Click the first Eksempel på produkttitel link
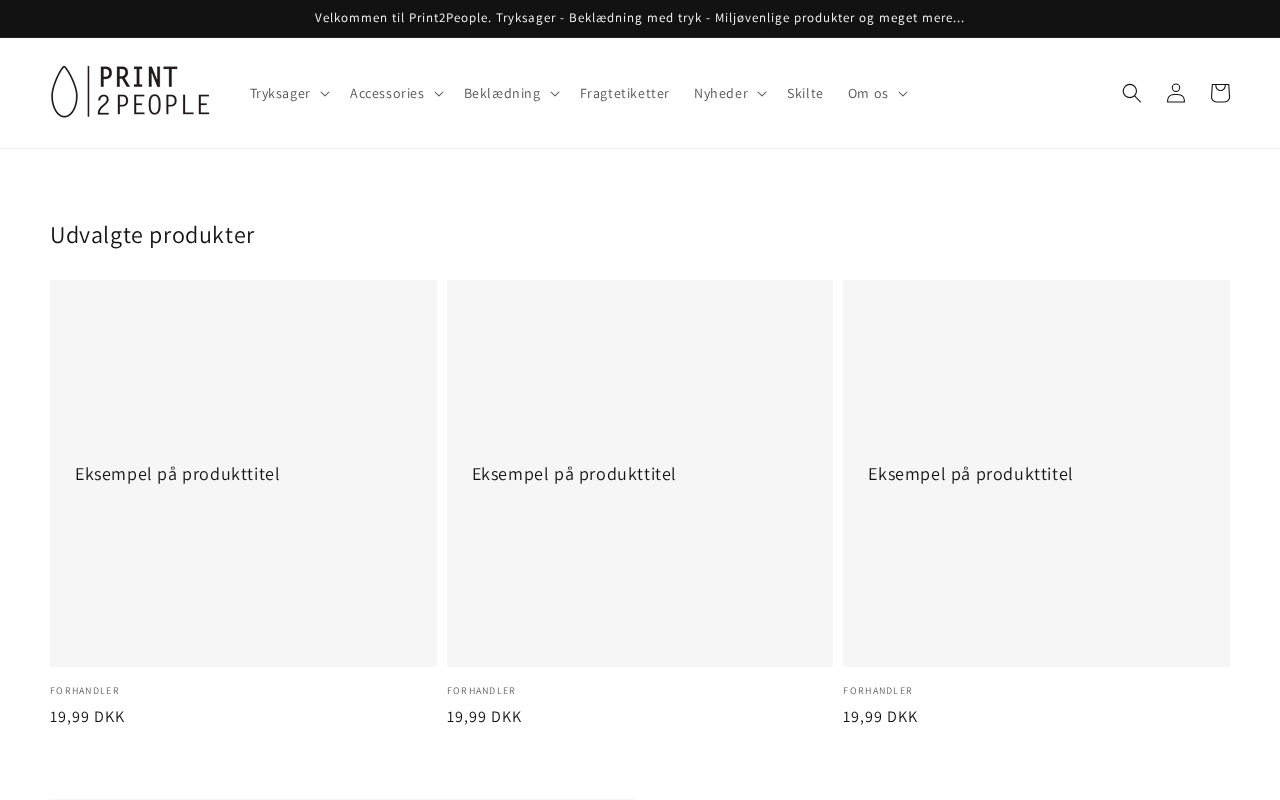Image resolution: width=1280 pixels, height=800 pixels. click(177, 474)
